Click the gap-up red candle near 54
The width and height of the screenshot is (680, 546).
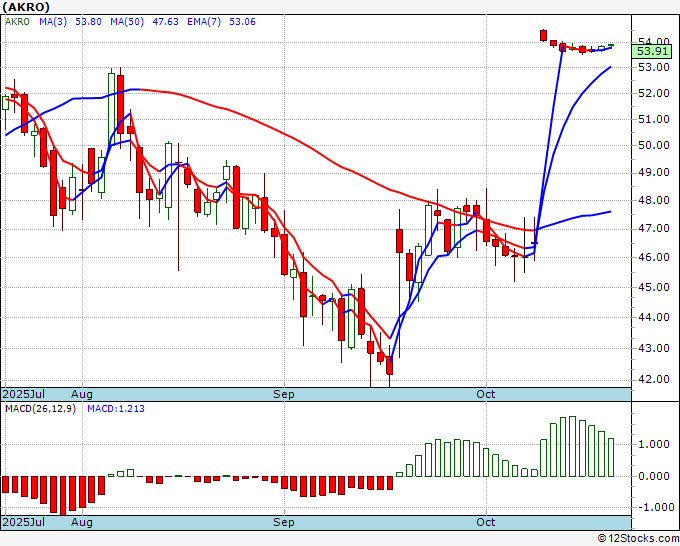pyautogui.click(x=543, y=35)
